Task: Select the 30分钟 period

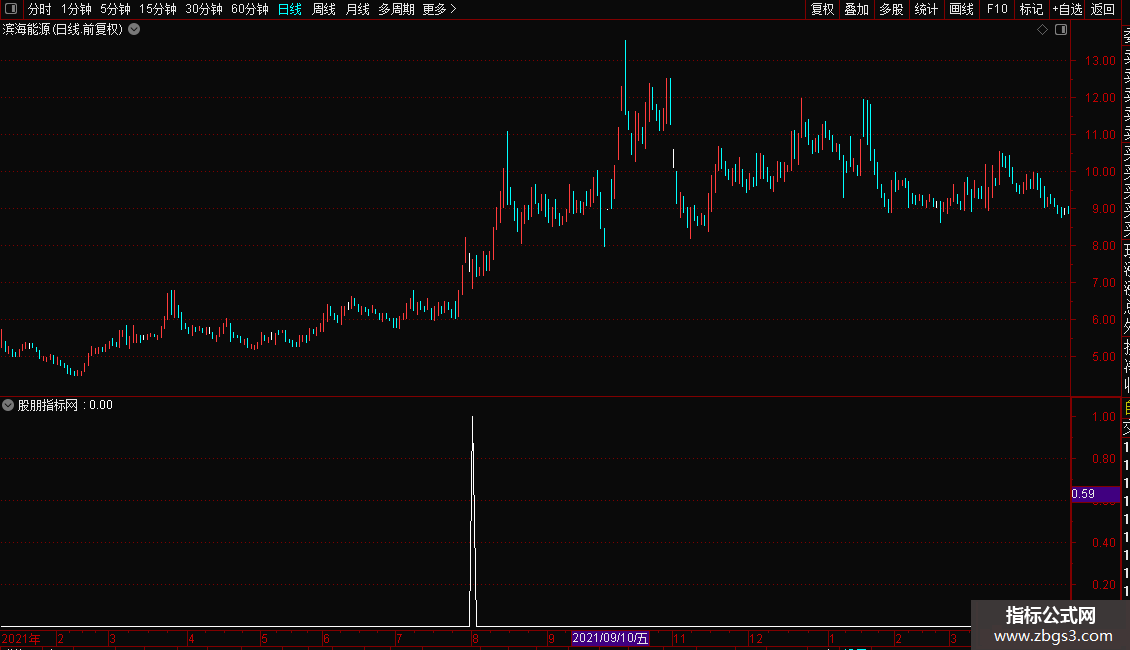Action: point(204,9)
